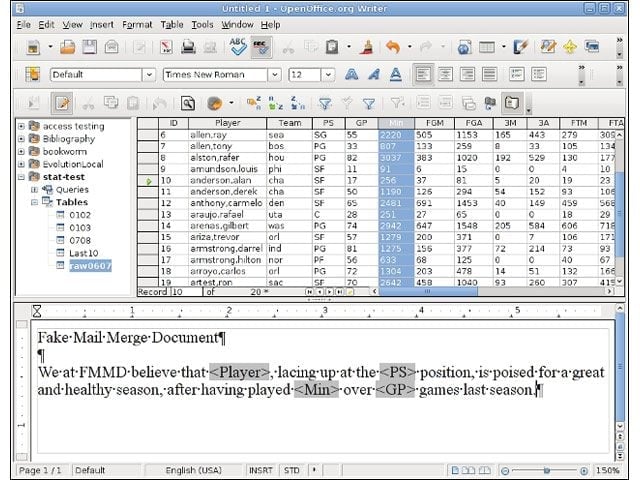Click Data Source of Current Document icon

pyautogui.click(x=489, y=103)
